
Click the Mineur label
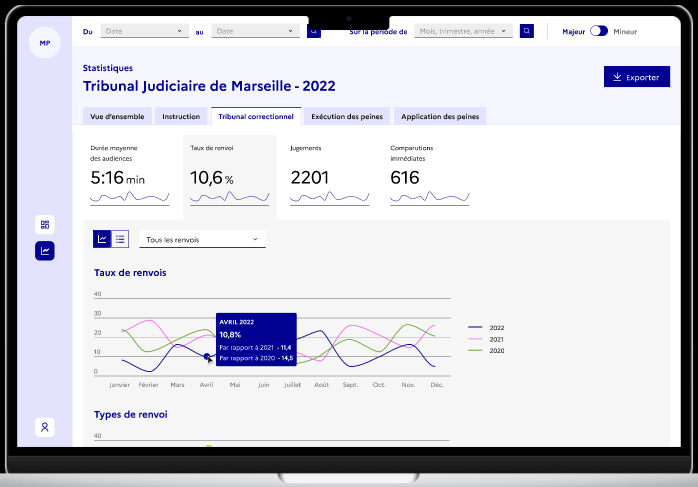point(625,32)
